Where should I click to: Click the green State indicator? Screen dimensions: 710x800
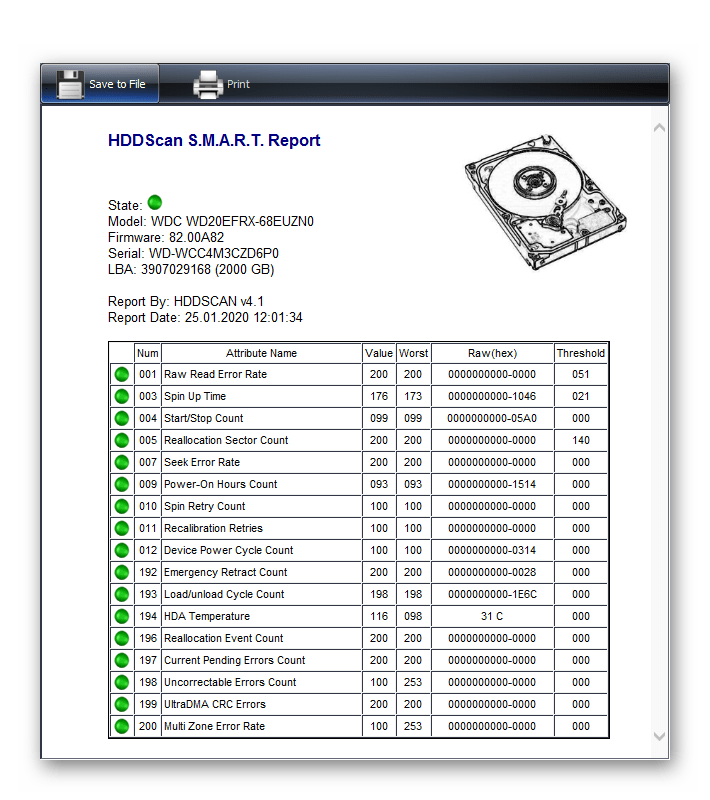(x=155, y=203)
